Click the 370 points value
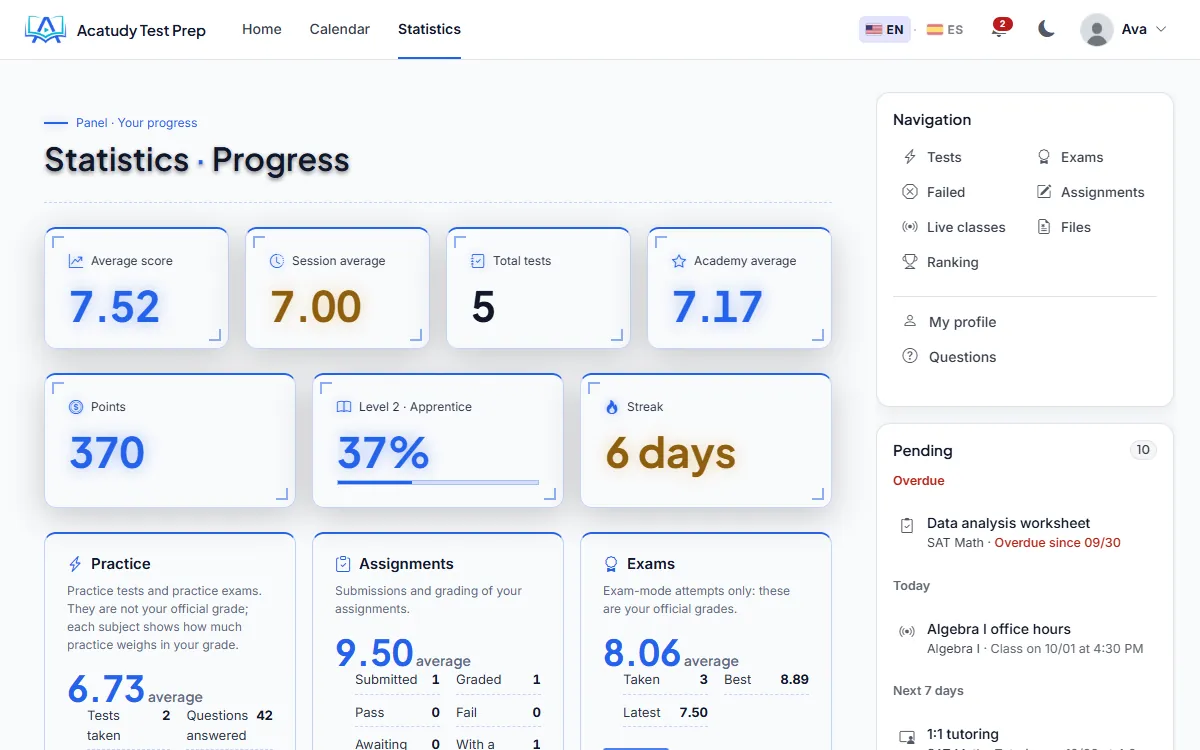 click(x=107, y=454)
